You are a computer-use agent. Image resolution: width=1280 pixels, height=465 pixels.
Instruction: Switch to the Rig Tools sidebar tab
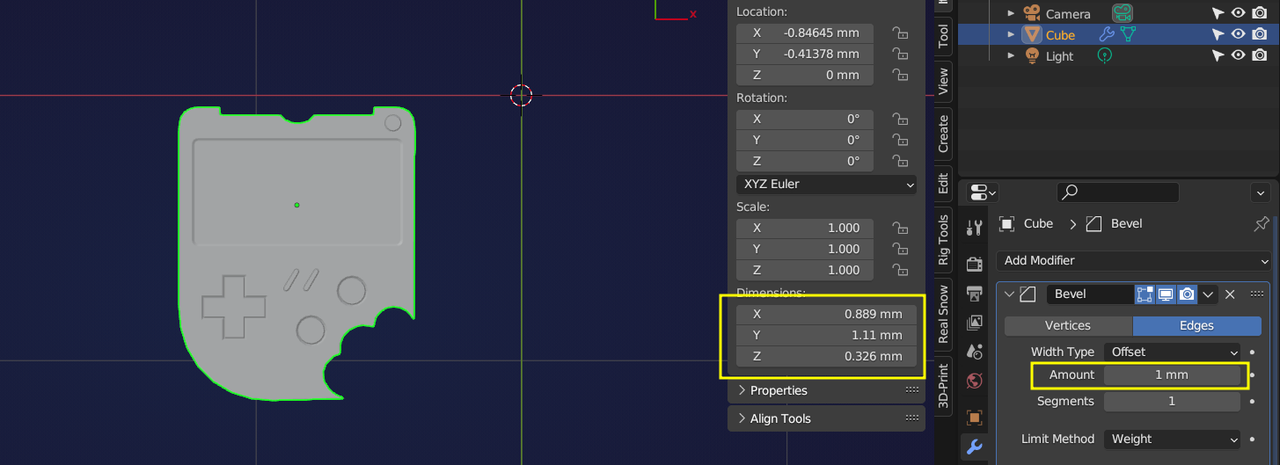tap(943, 239)
